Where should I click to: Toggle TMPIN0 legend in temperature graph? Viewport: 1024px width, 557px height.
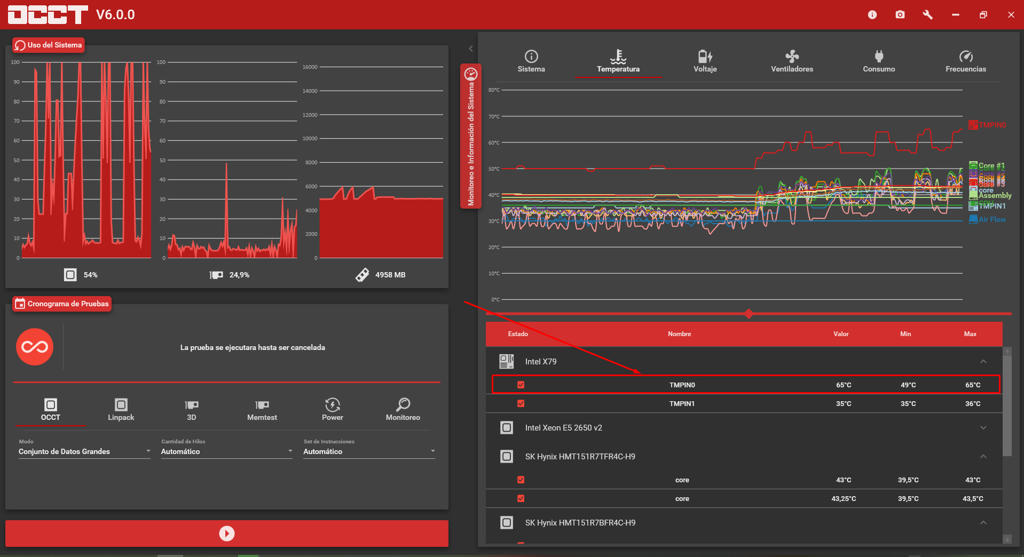pyautogui.click(x=987, y=125)
